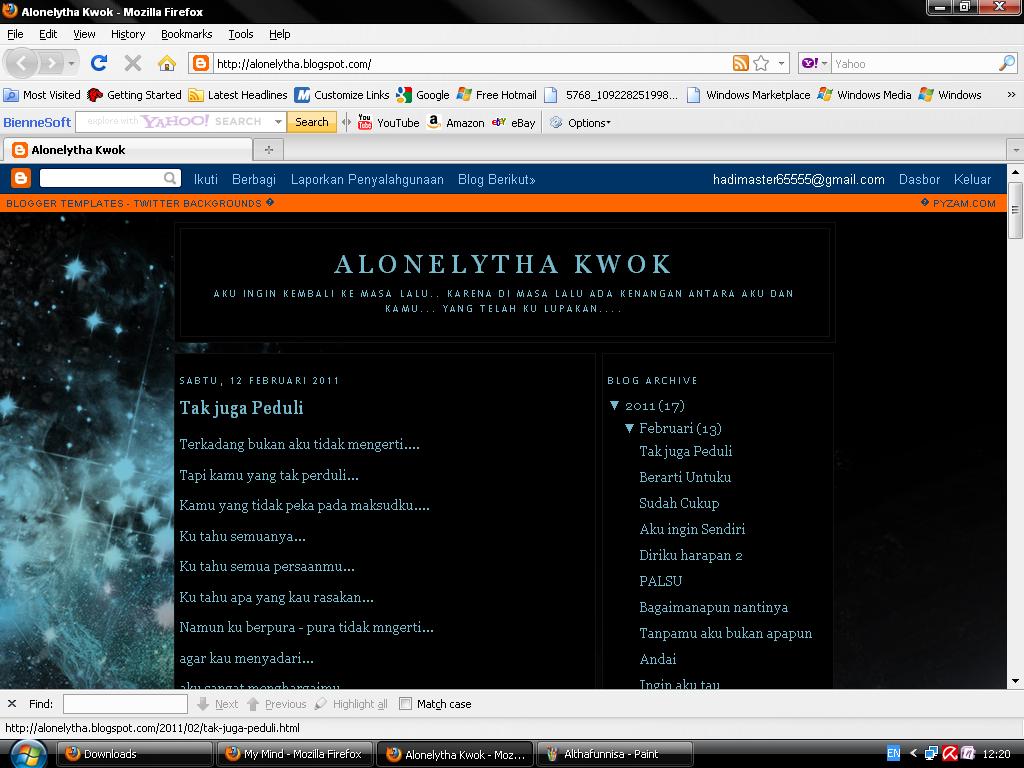Open the Dasbor link
This screenshot has width=1024, height=768.
pos(920,179)
